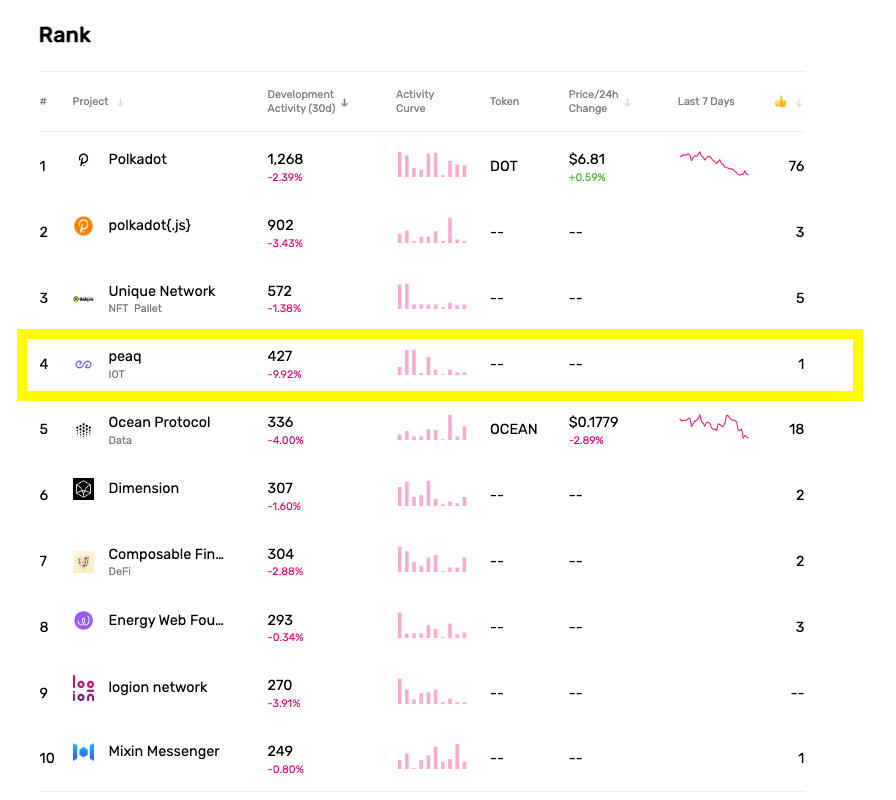
Task: Click the 902 development activity value
Action: click(281, 225)
